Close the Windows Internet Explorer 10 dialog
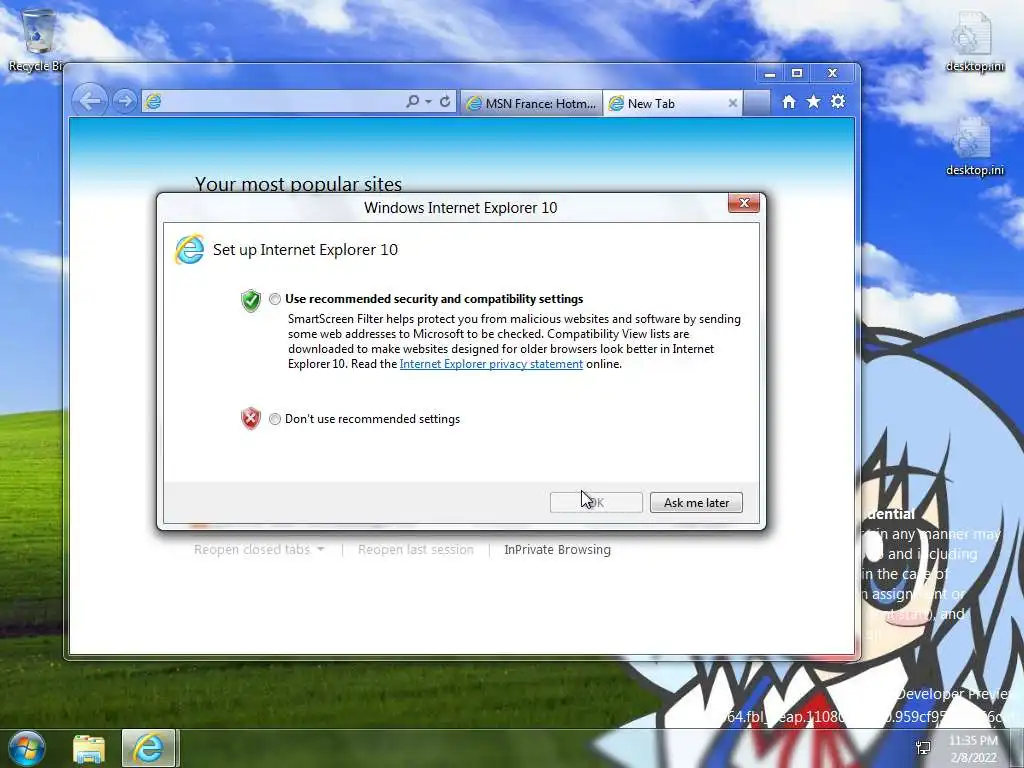This screenshot has width=1024, height=768. pyautogui.click(x=744, y=203)
